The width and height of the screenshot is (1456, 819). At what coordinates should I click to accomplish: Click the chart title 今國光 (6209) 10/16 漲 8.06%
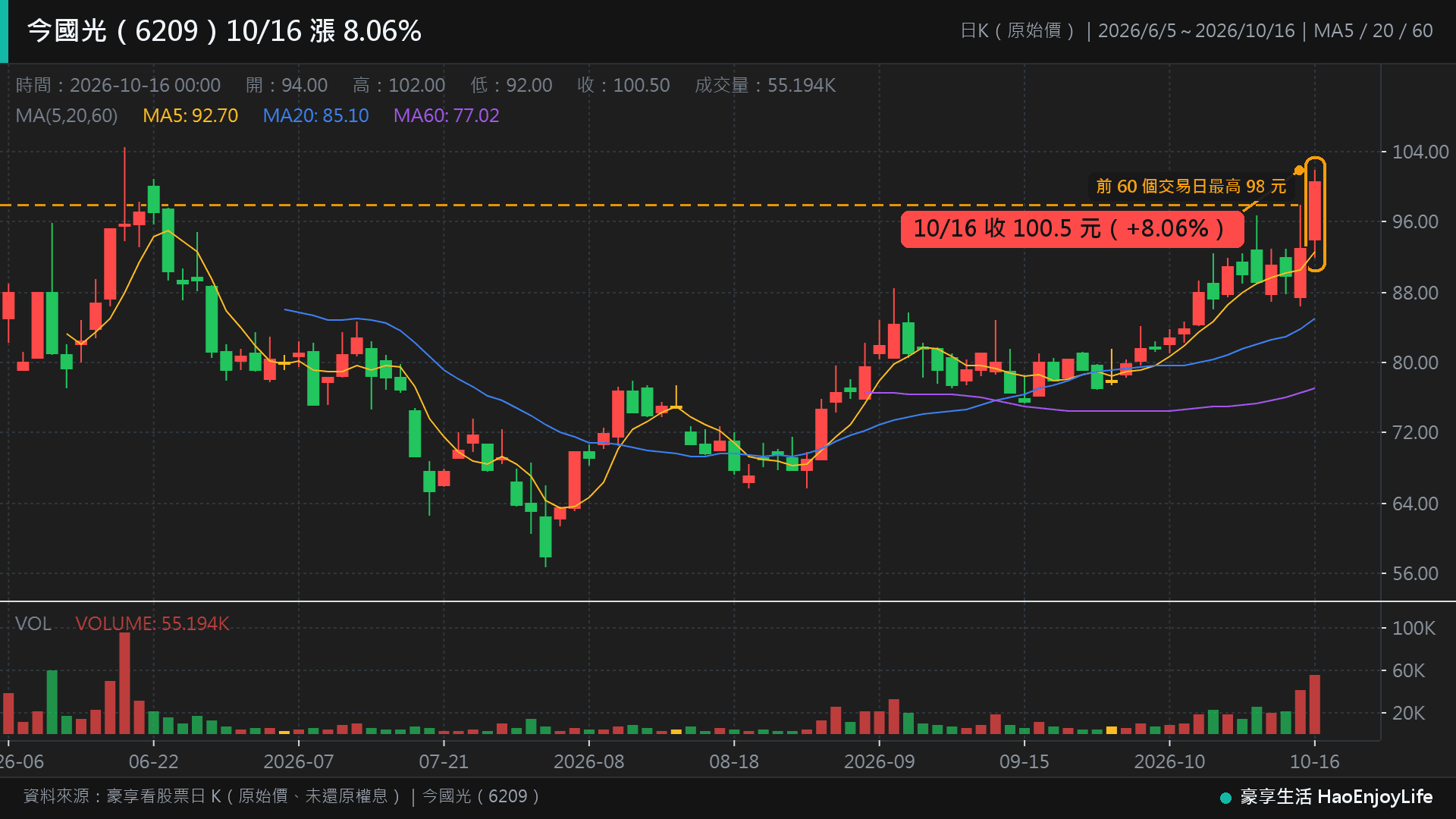[x=224, y=31]
